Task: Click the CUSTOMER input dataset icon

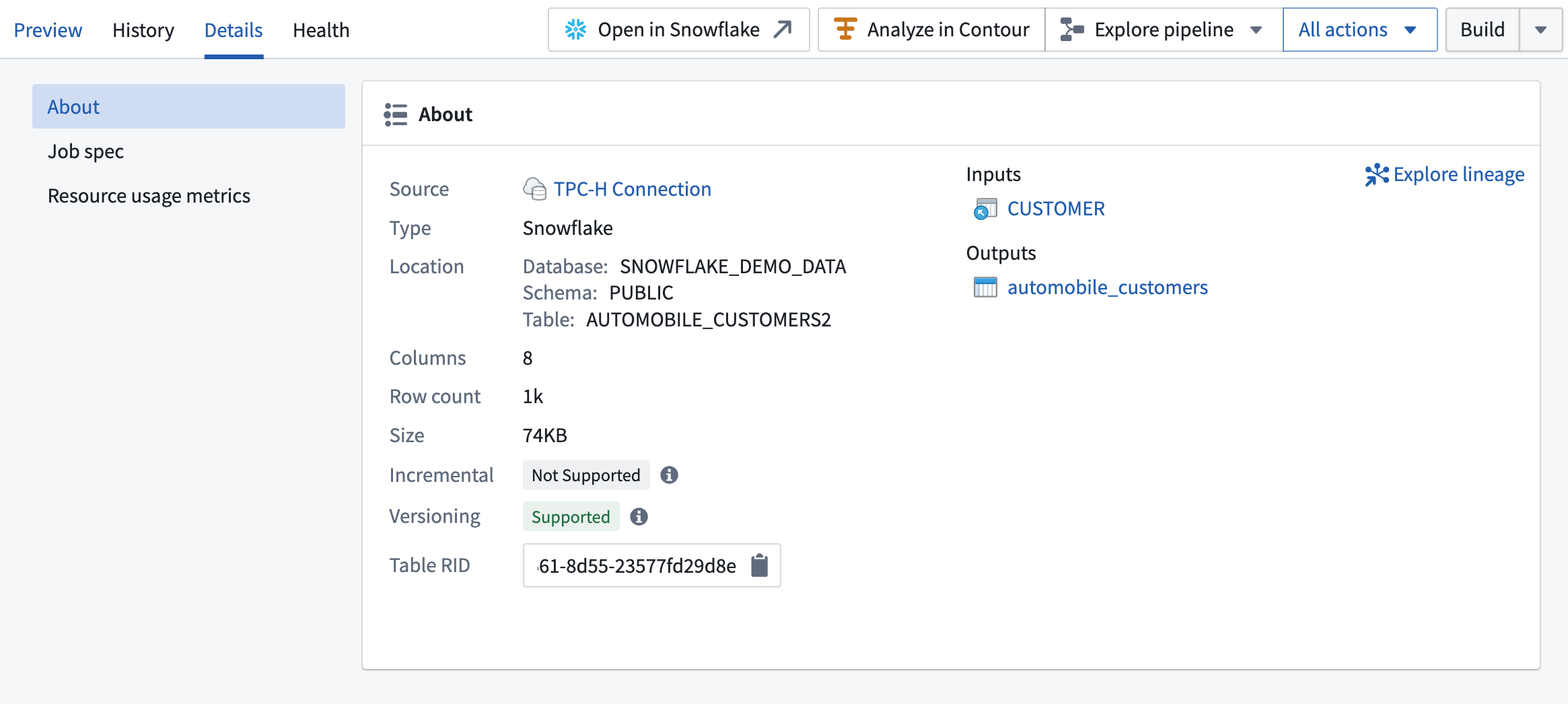Action: (x=985, y=209)
